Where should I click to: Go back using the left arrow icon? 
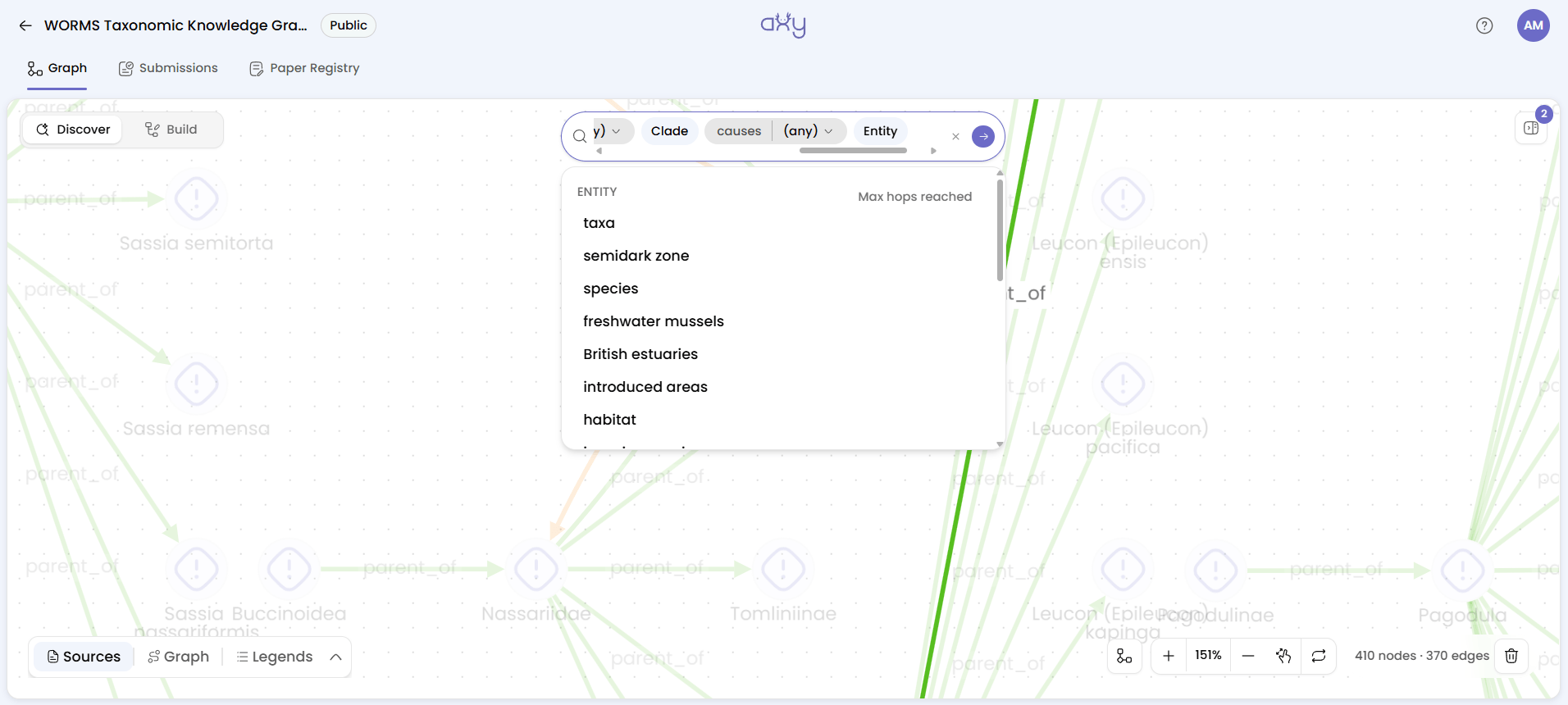25,25
